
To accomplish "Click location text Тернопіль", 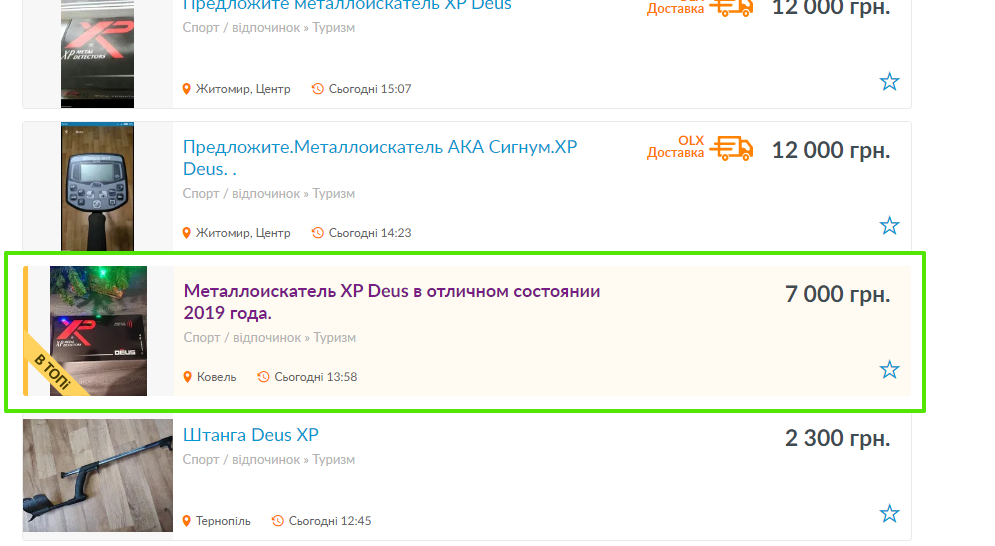I will point(223,521).
